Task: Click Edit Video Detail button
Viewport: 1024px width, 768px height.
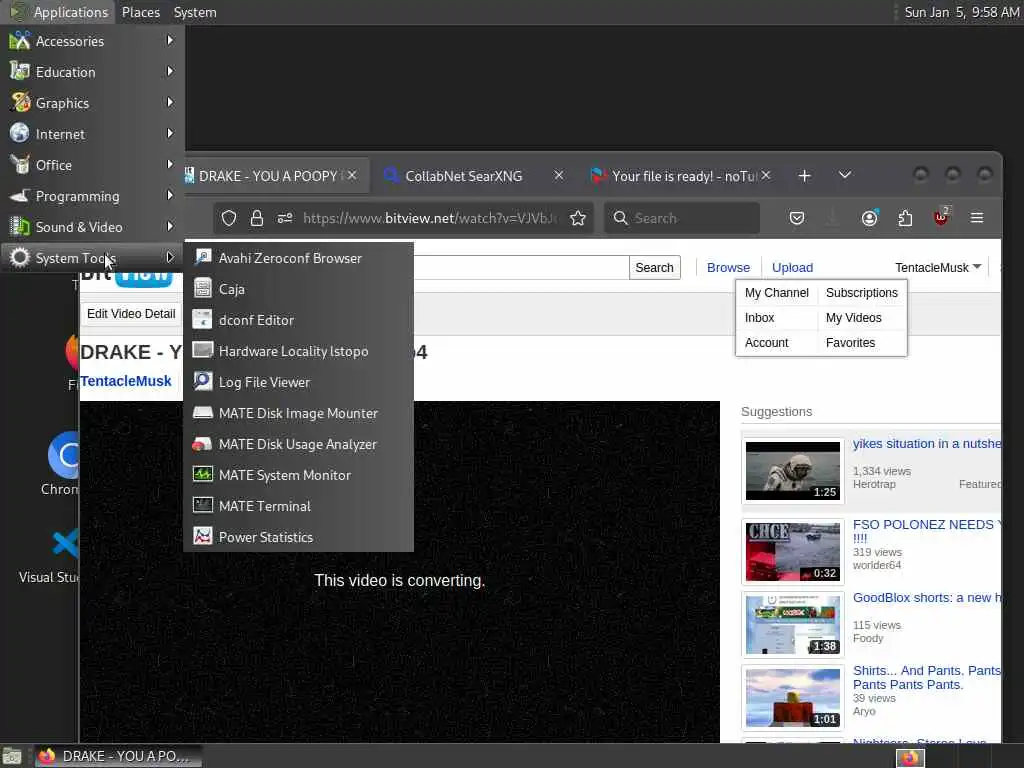Action: pos(131,313)
